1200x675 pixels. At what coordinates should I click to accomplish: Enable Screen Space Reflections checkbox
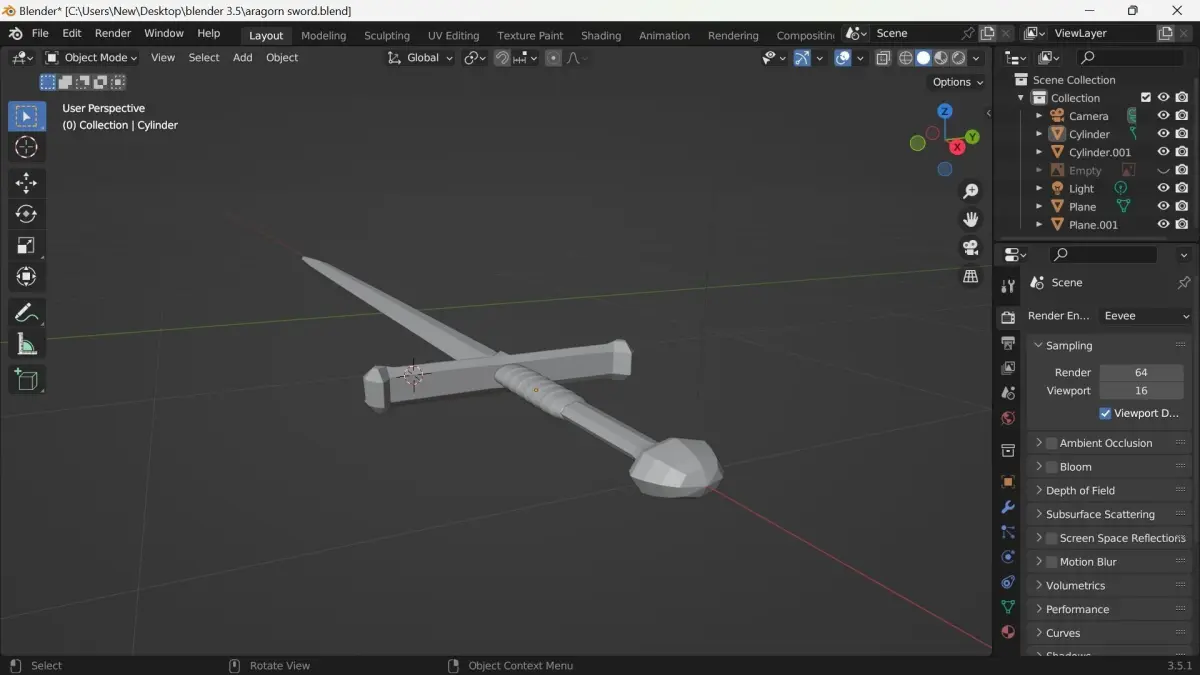click(x=1051, y=538)
